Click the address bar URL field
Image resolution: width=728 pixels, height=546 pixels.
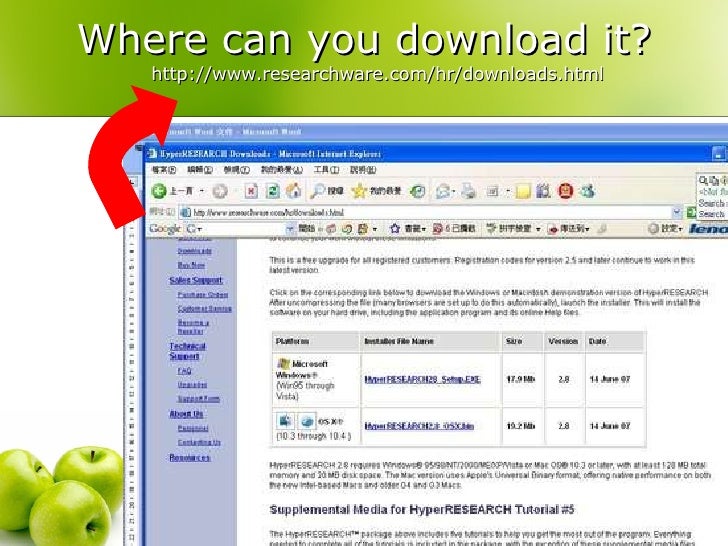pos(425,213)
